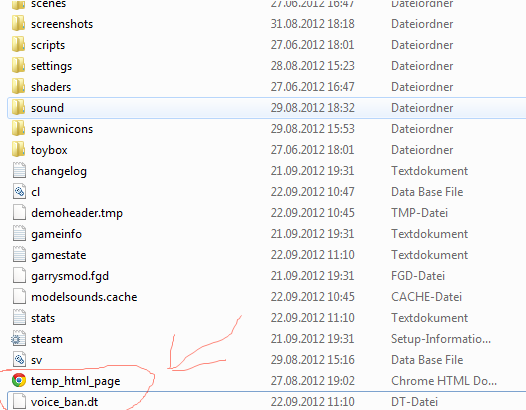This screenshot has height=410, width=526.
Task: Click the temp_html_page file name
Action: pyautogui.click(x=75, y=381)
